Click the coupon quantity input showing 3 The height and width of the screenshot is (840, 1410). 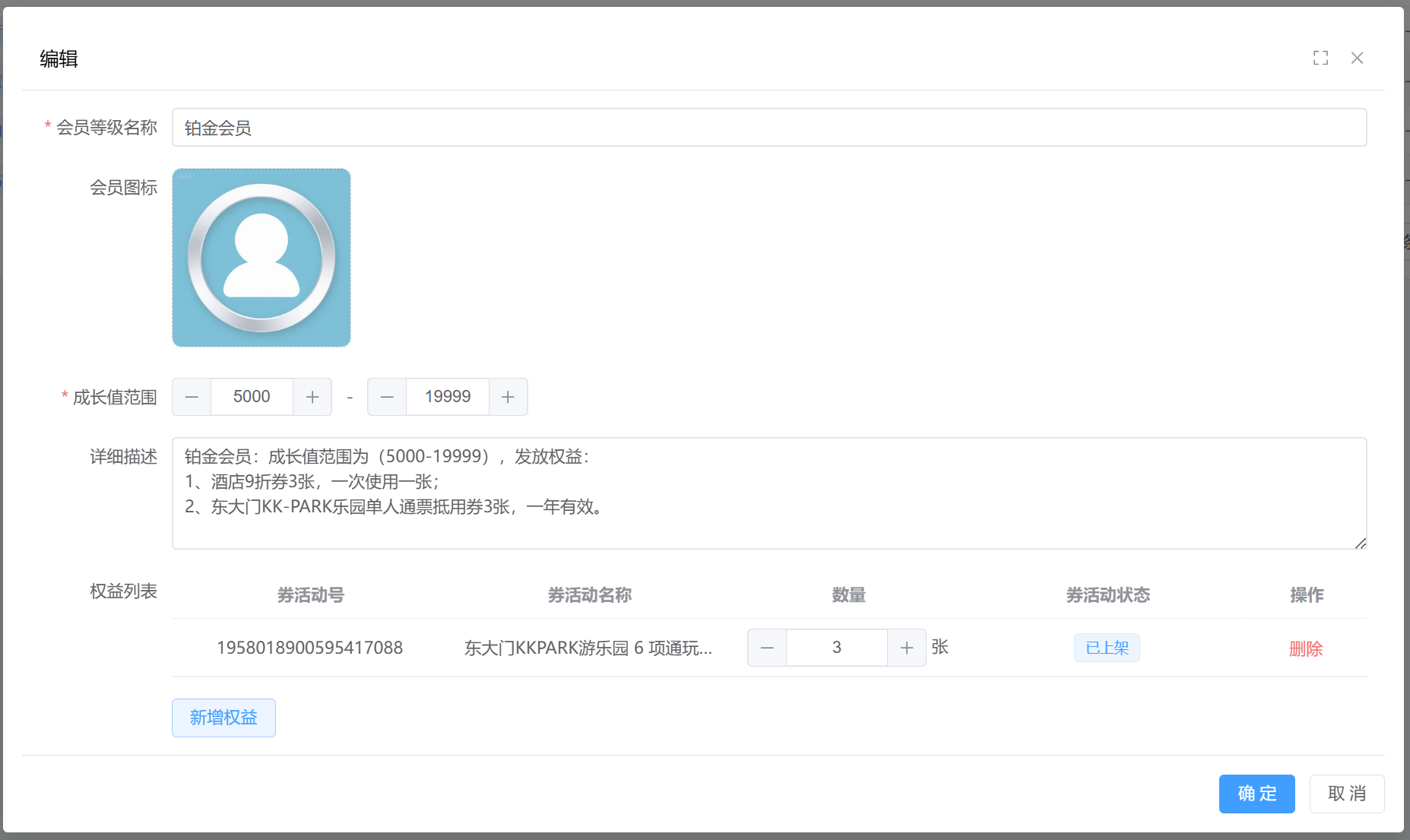click(x=836, y=648)
